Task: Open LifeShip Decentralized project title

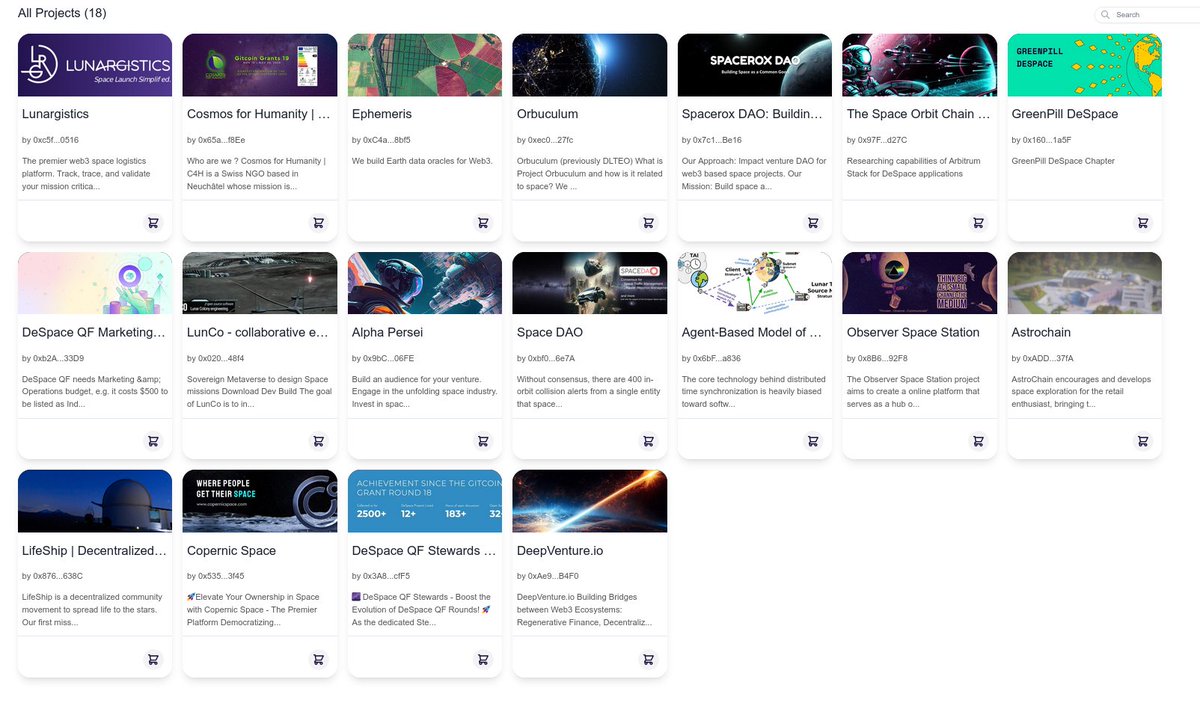Action: point(94,551)
